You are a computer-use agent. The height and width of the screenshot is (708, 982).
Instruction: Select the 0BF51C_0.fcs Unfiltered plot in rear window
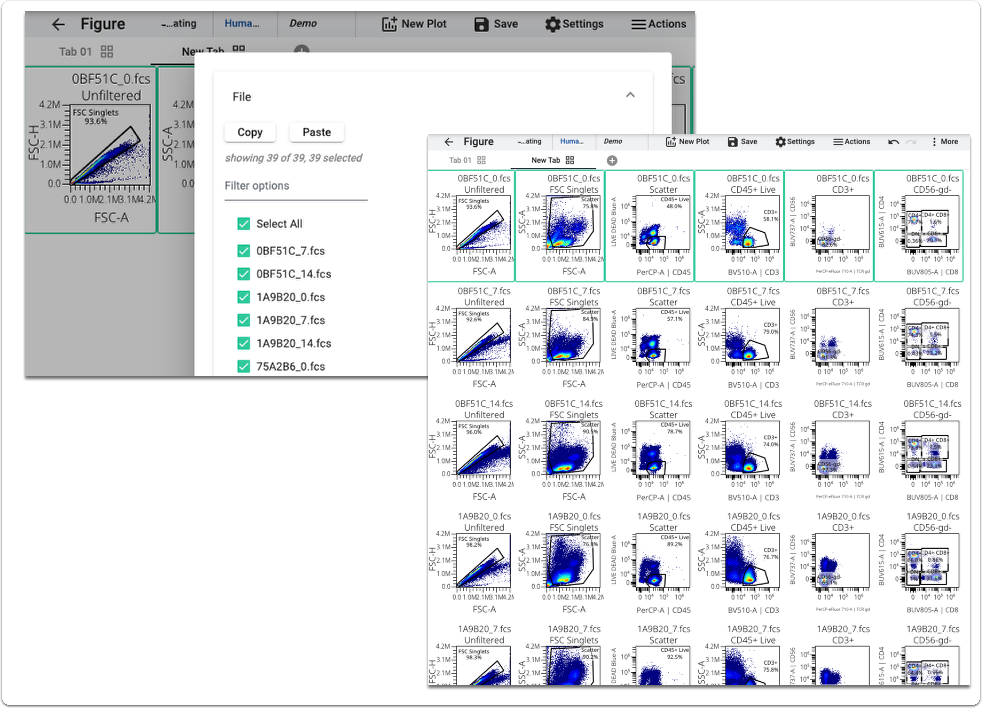pyautogui.click(x=91, y=150)
